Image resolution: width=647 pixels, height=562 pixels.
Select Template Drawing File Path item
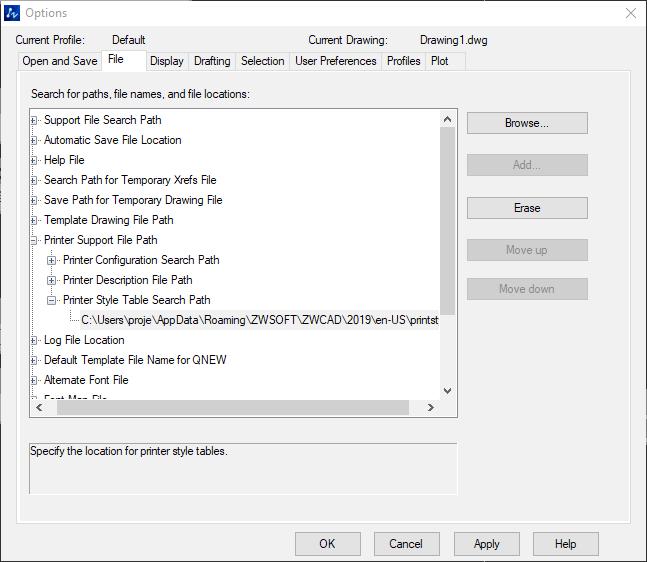(x=109, y=220)
